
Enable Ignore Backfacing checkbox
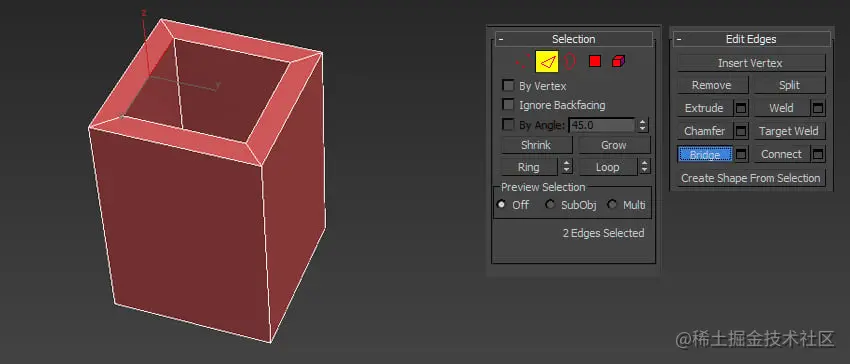508,105
